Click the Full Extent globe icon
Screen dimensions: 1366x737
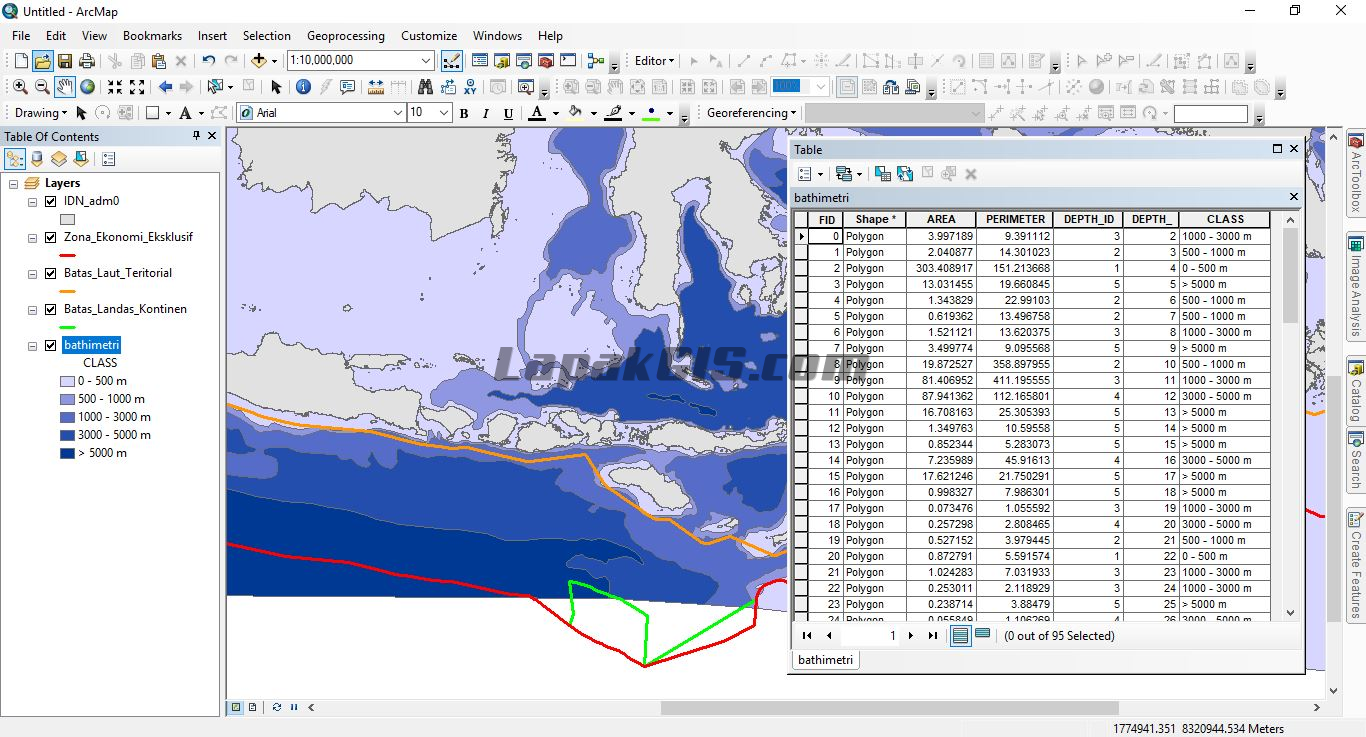(87, 87)
